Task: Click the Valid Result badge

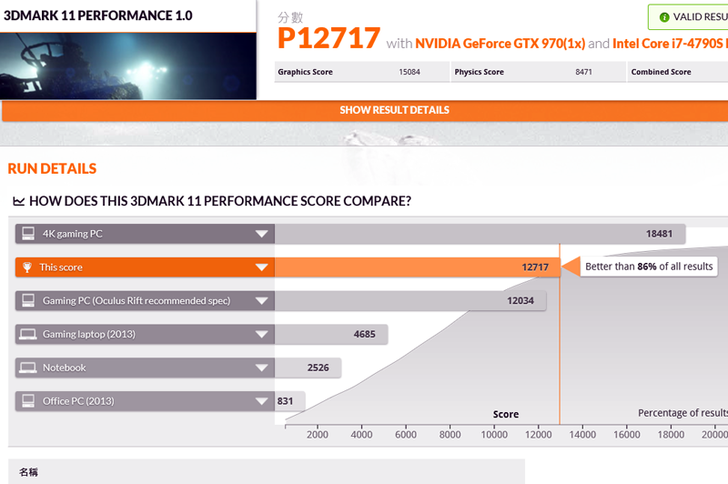Action: tap(690, 17)
